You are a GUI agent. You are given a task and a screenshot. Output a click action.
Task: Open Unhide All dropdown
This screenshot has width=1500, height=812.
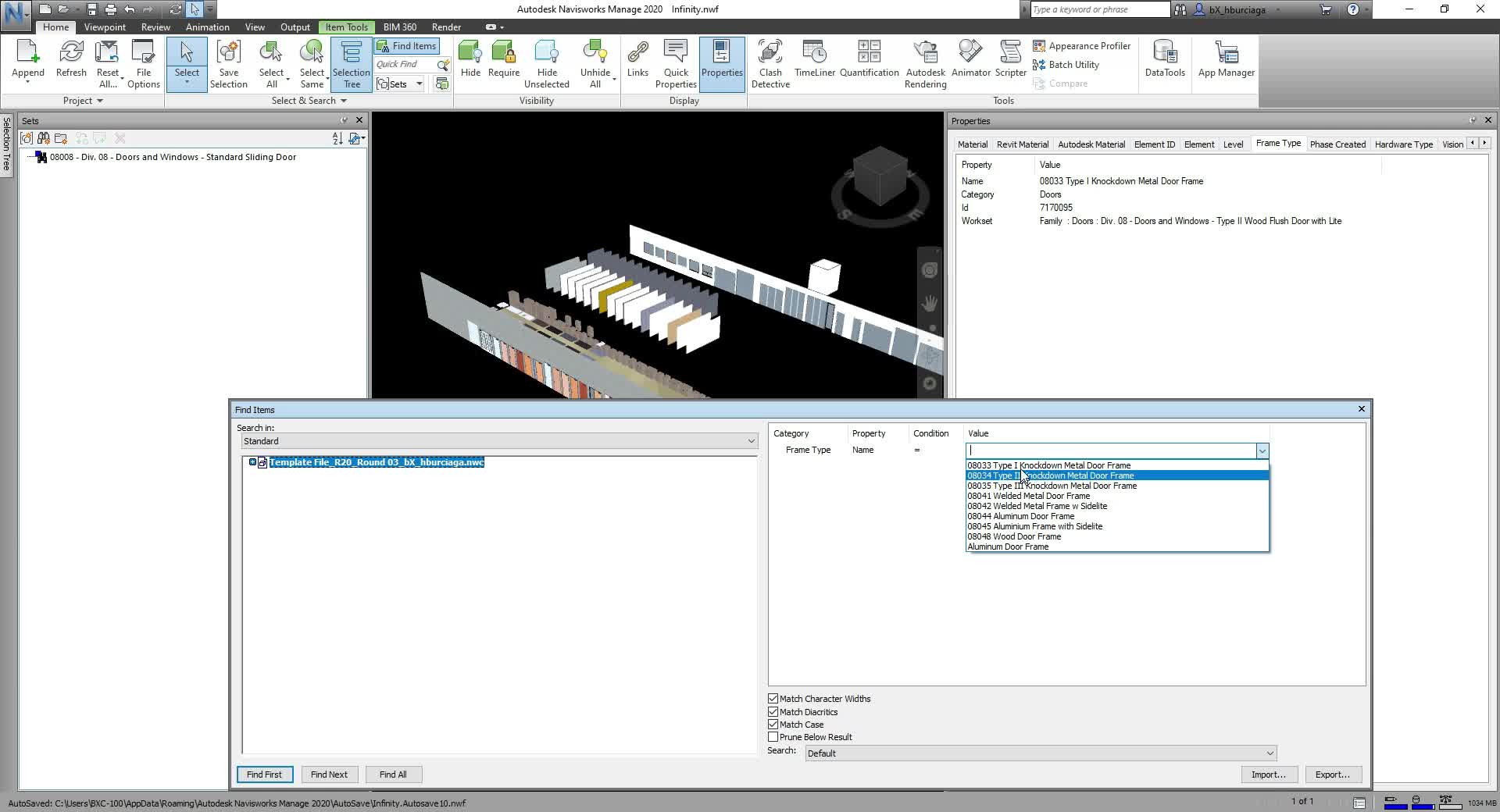pos(615,78)
